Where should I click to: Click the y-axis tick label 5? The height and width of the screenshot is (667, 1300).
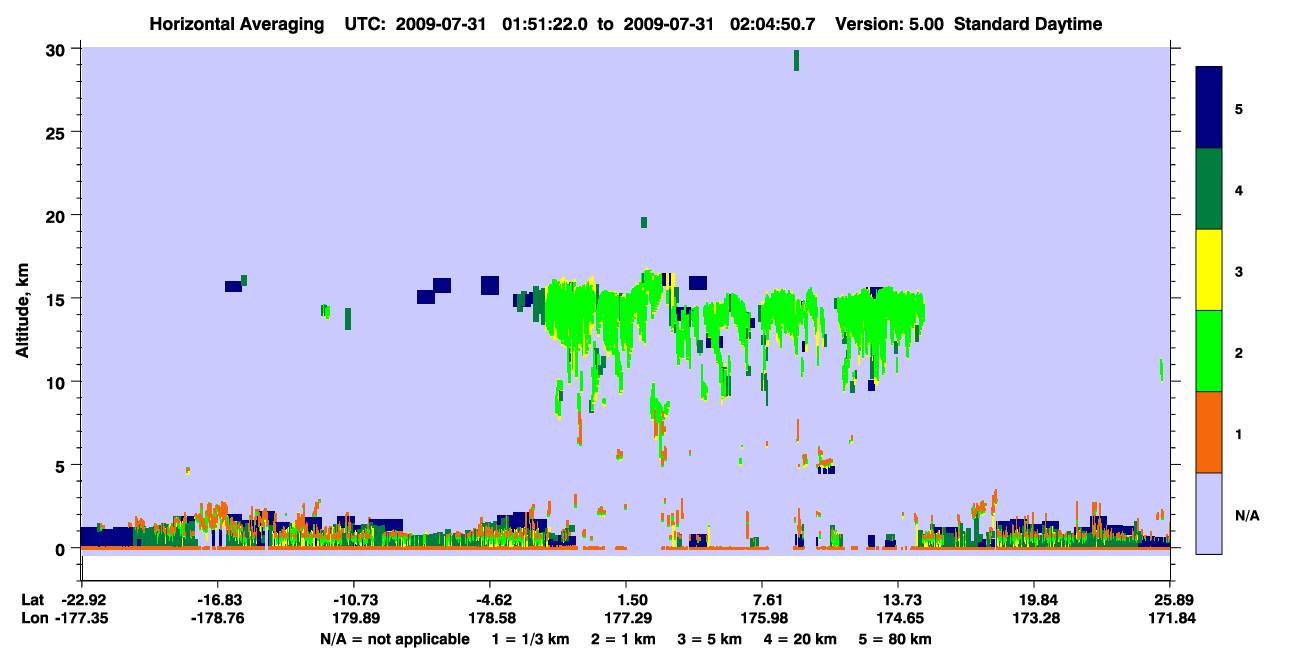coord(62,465)
